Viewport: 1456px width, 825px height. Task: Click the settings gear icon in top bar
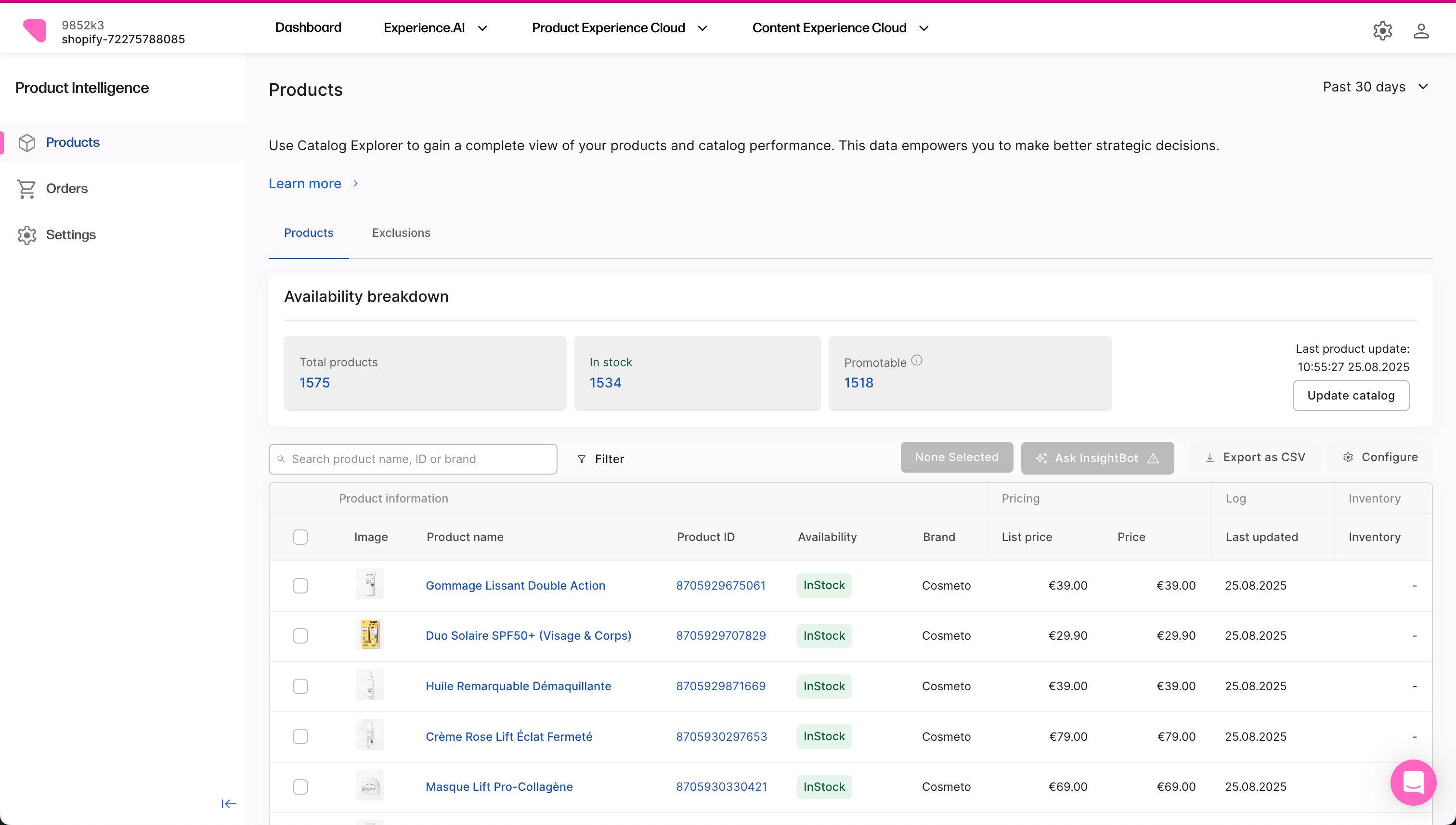[1382, 31]
